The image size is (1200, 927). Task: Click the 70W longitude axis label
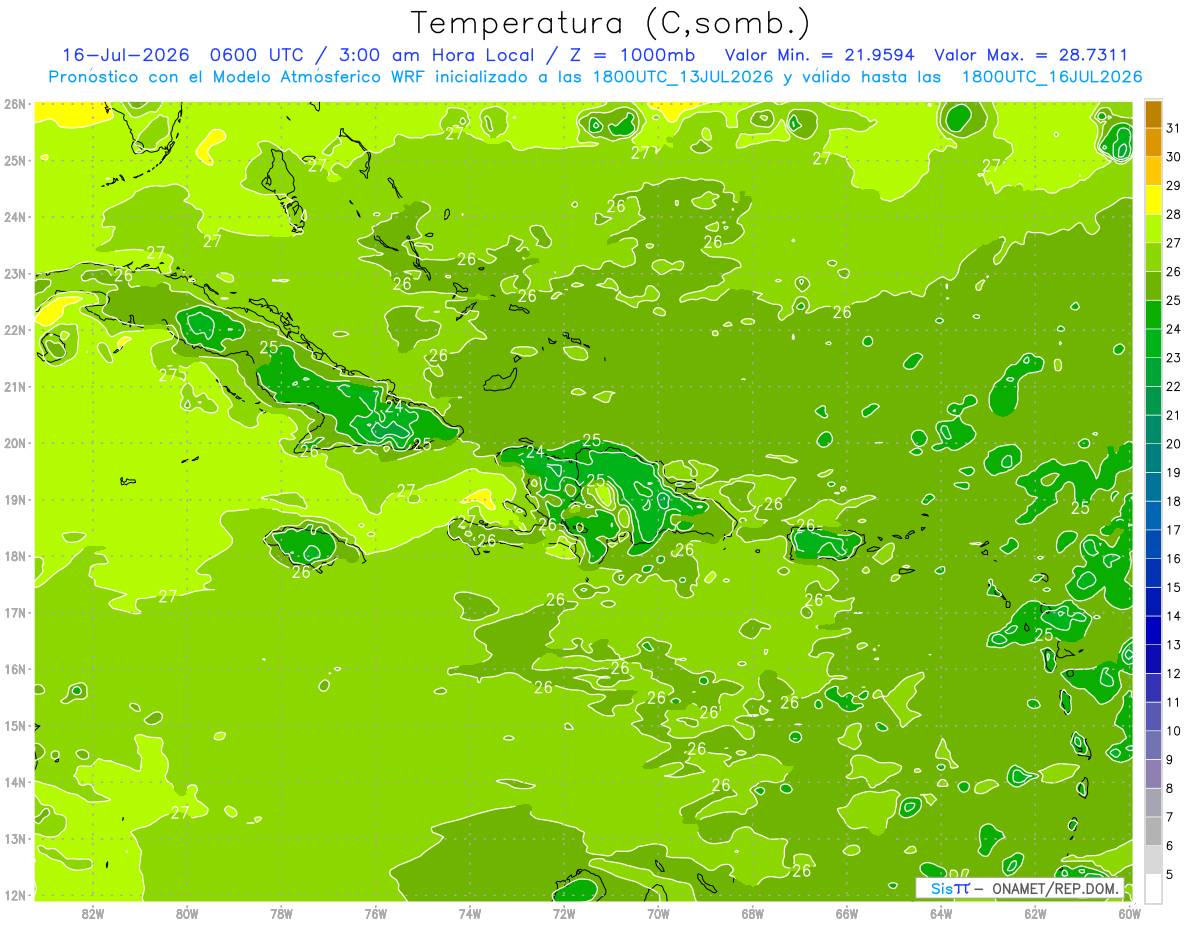coord(658,913)
